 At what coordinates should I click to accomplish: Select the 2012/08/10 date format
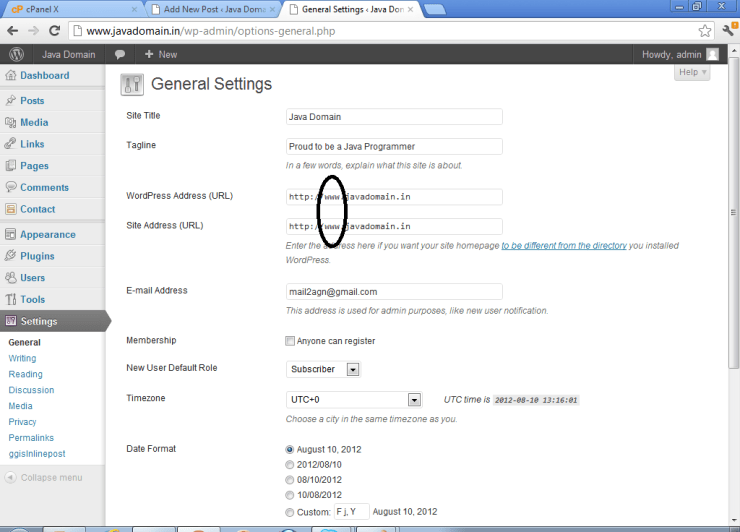coord(290,464)
